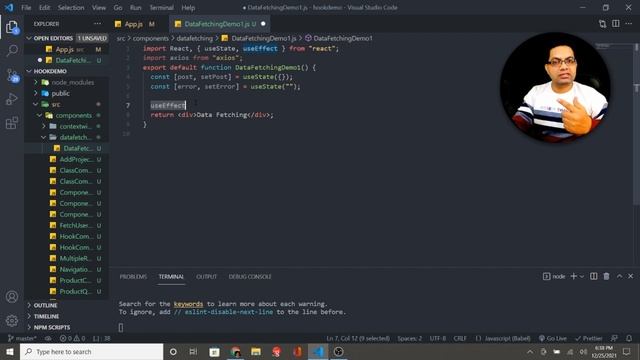The height and width of the screenshot is (360, 640).
Task: Close the unsaved DataFetchingDemo1.js tab via dot
Action: [x=263, y=24]
